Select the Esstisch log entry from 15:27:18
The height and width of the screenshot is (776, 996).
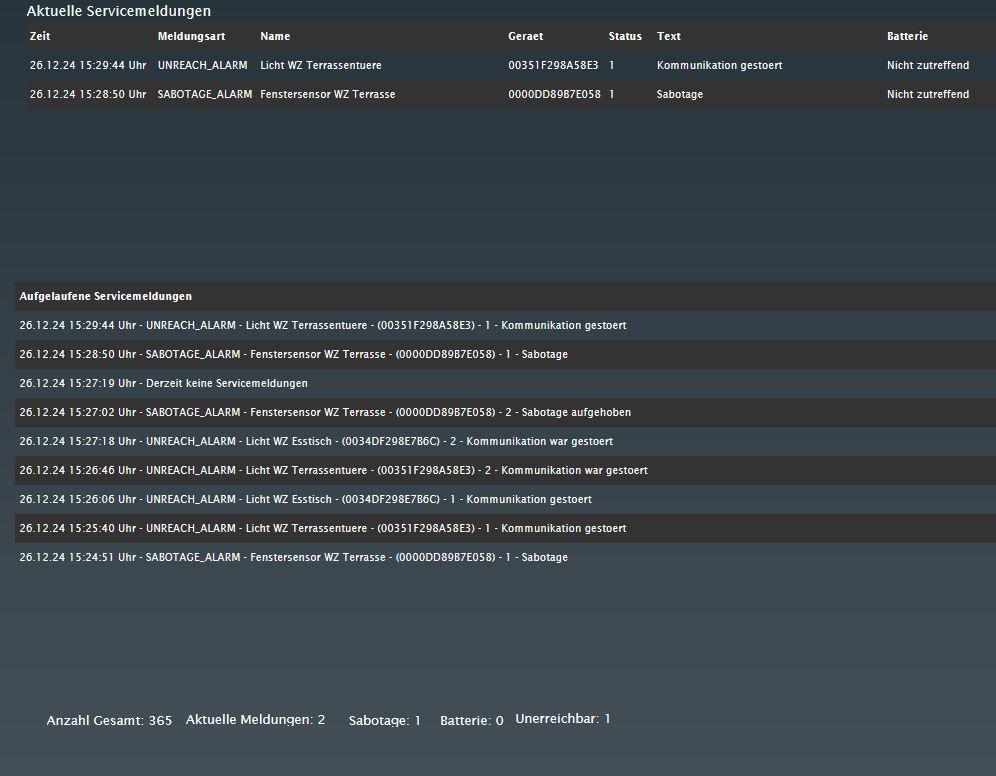pos(316,441)
